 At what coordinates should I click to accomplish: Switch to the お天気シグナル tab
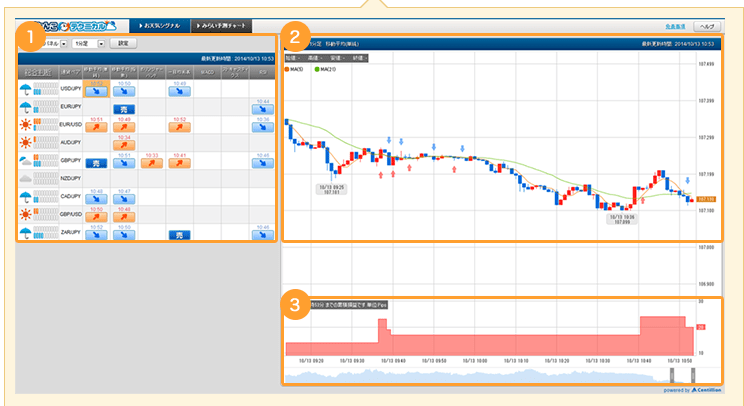[162, 25]
